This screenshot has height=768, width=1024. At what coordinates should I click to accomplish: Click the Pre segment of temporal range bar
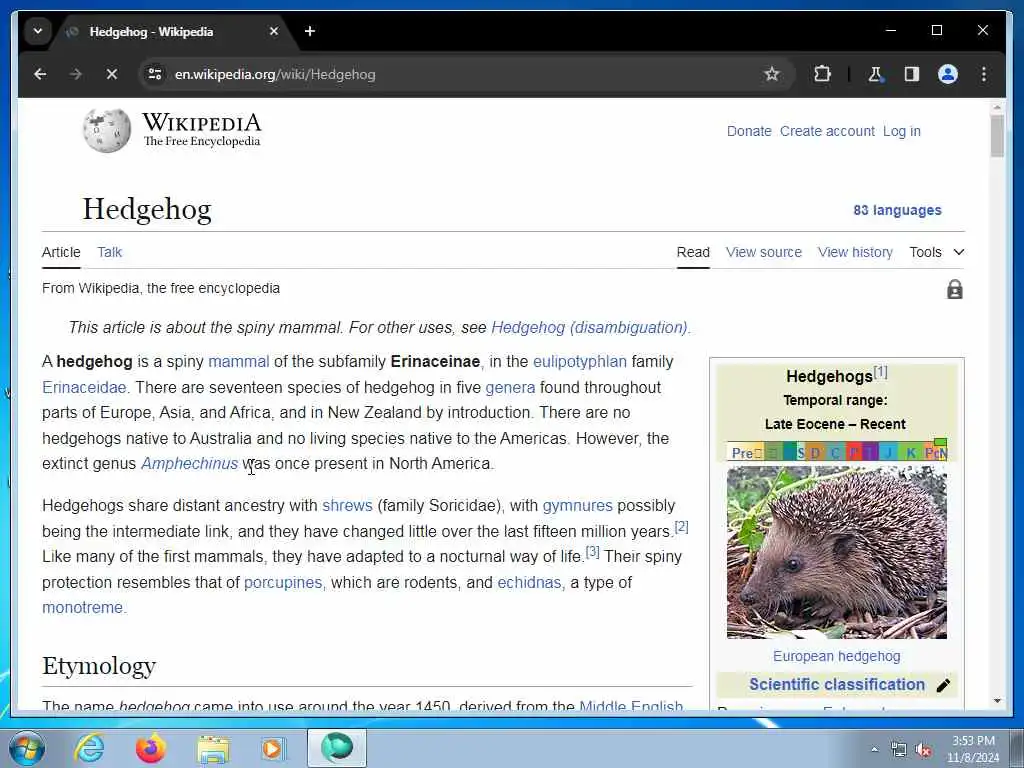(x=744, y=452)
